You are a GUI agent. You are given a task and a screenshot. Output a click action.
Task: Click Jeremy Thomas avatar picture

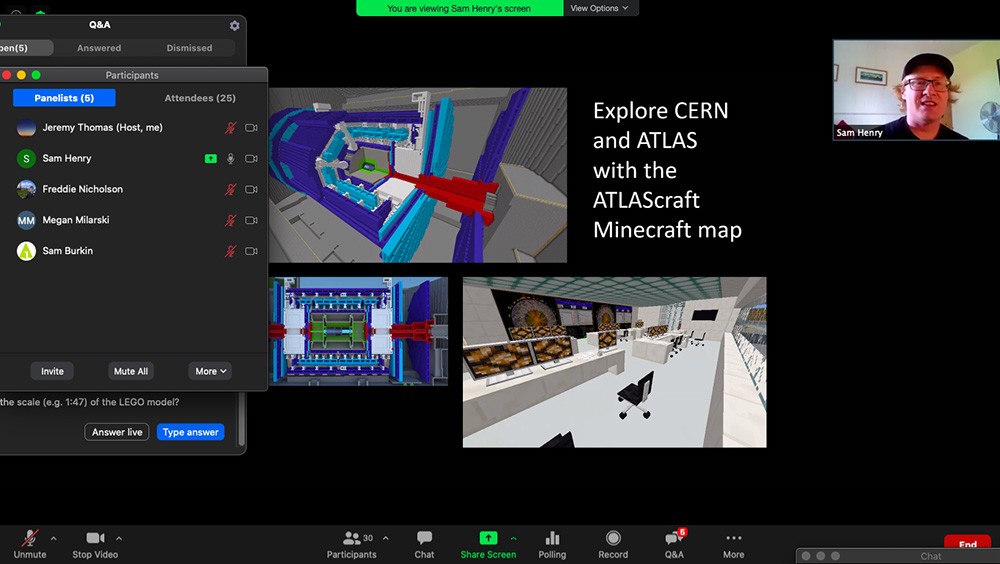point(26,128)
